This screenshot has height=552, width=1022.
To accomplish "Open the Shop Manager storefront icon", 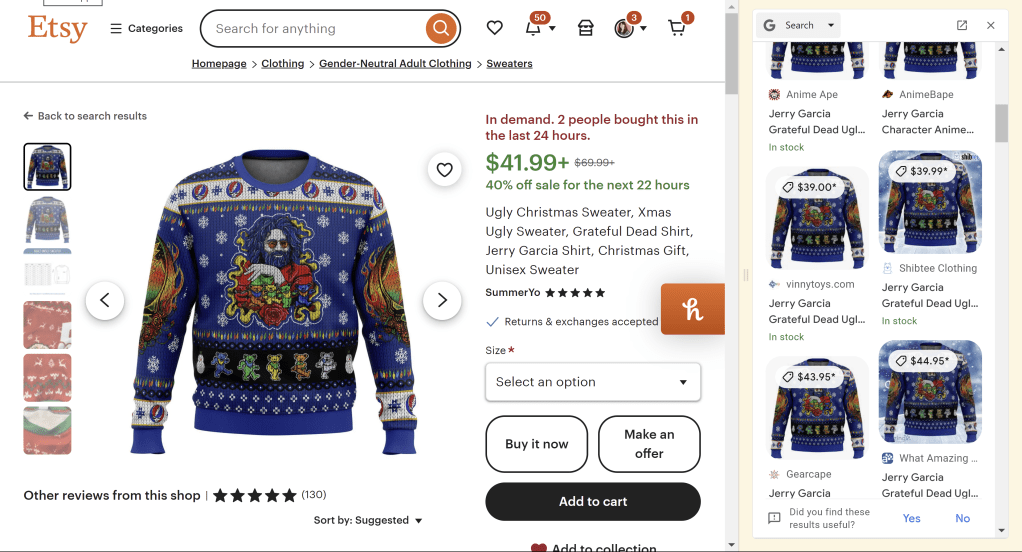I will tap(586, 28).
